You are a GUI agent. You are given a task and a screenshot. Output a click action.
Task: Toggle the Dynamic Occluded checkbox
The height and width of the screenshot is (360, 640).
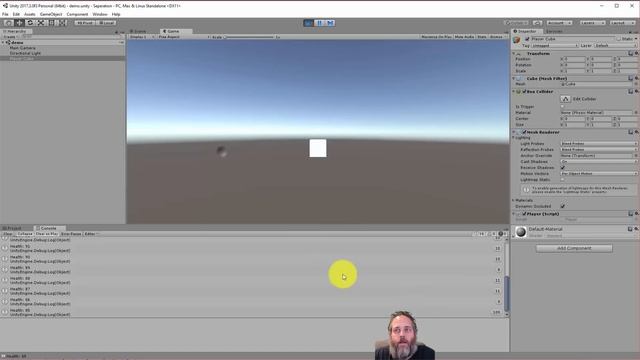(x=563, y=206)
